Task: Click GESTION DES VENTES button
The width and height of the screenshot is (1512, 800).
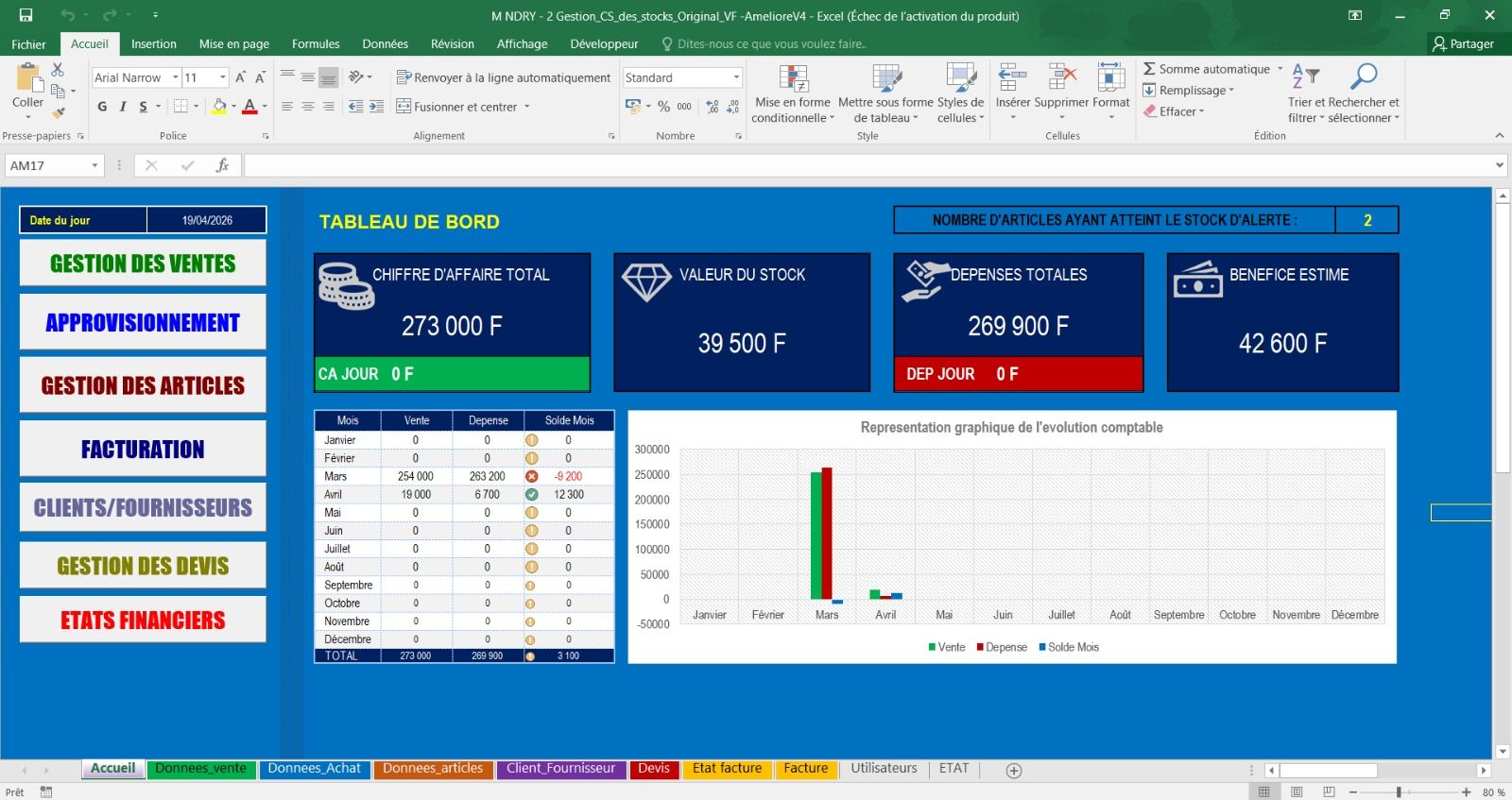Action: point(143,264)
